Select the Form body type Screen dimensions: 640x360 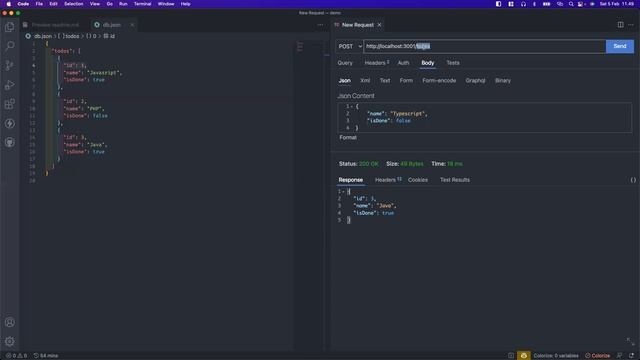pos(406,81)
